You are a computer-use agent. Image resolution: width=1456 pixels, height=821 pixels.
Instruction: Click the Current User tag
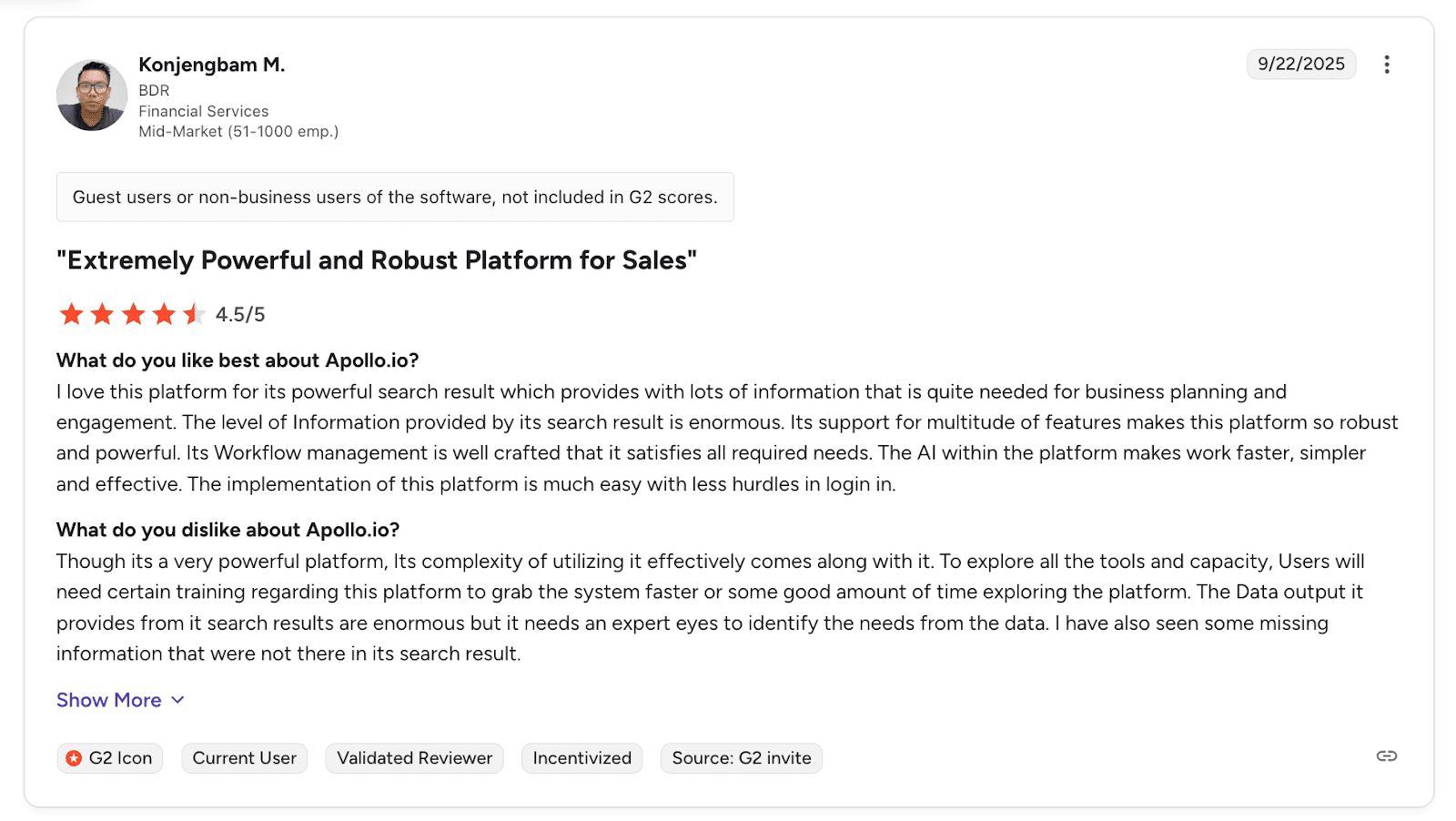click(x=244, y=758)
